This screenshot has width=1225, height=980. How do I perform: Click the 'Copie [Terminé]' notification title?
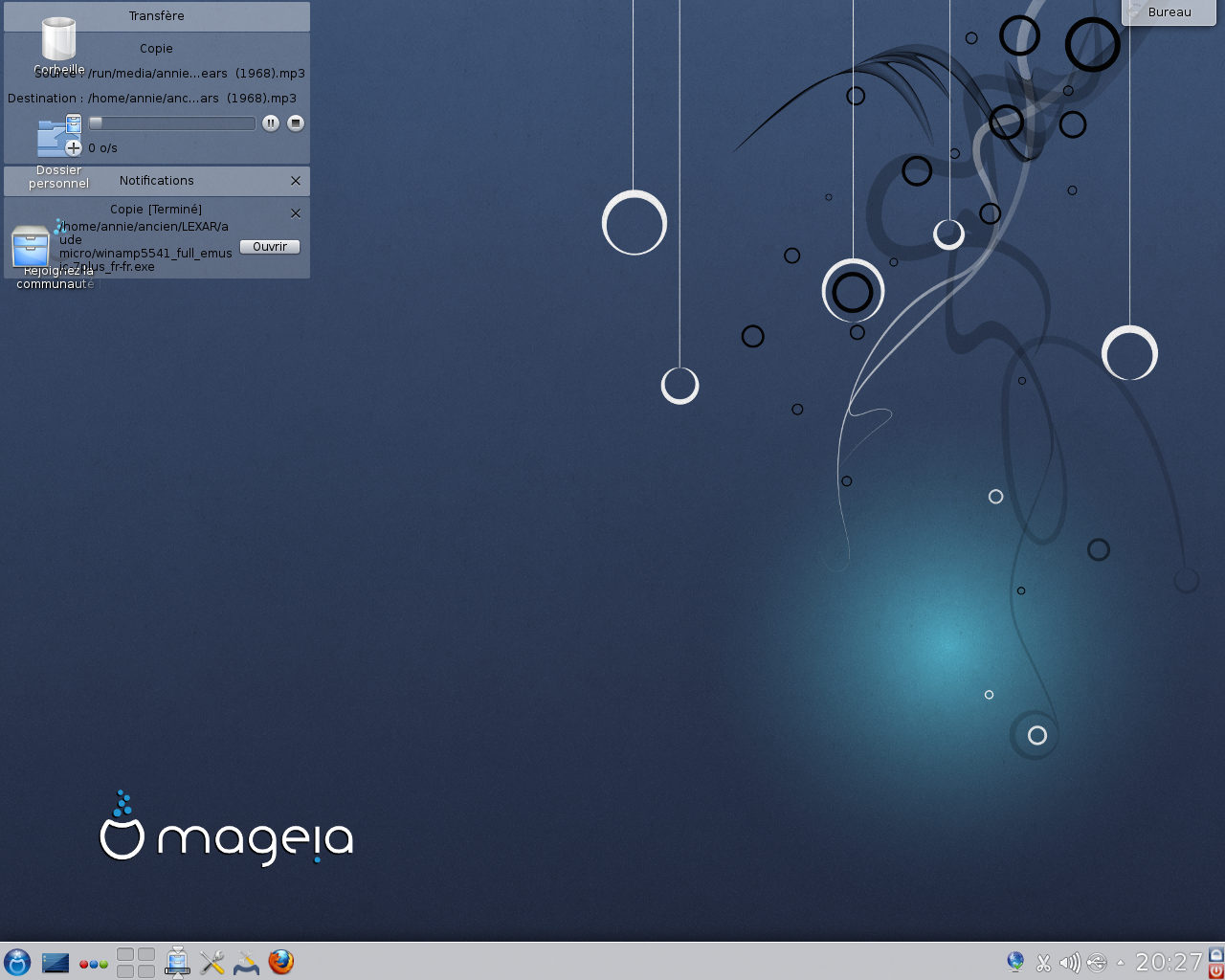(x=156, y=210)
